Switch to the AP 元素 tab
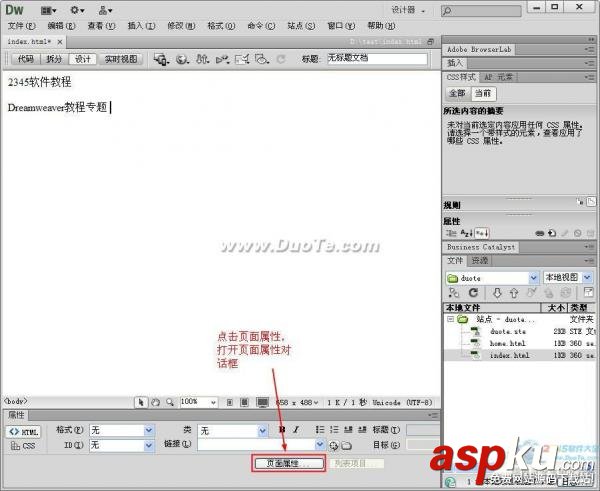This screenshot has height=491, width=600. tap(498, 77)
